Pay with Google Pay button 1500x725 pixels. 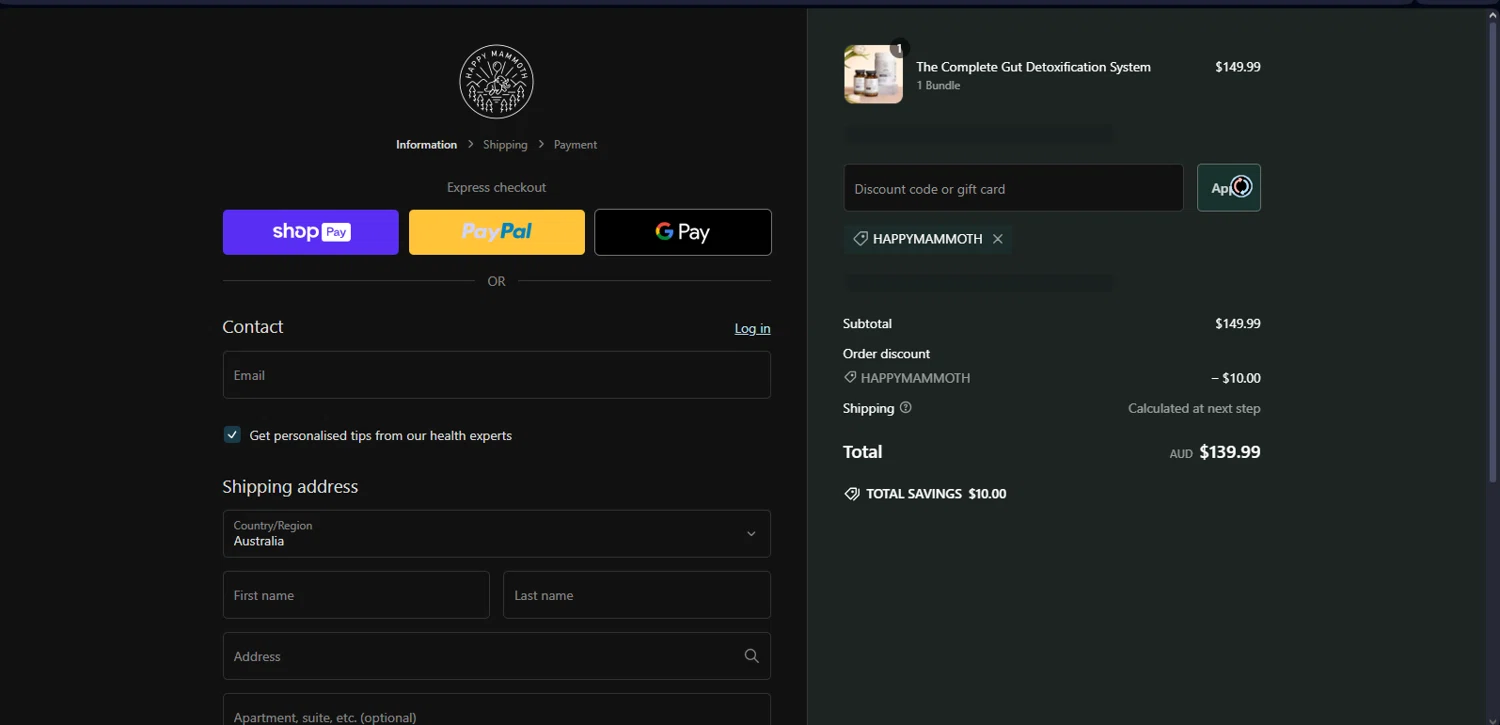(683, 232)
